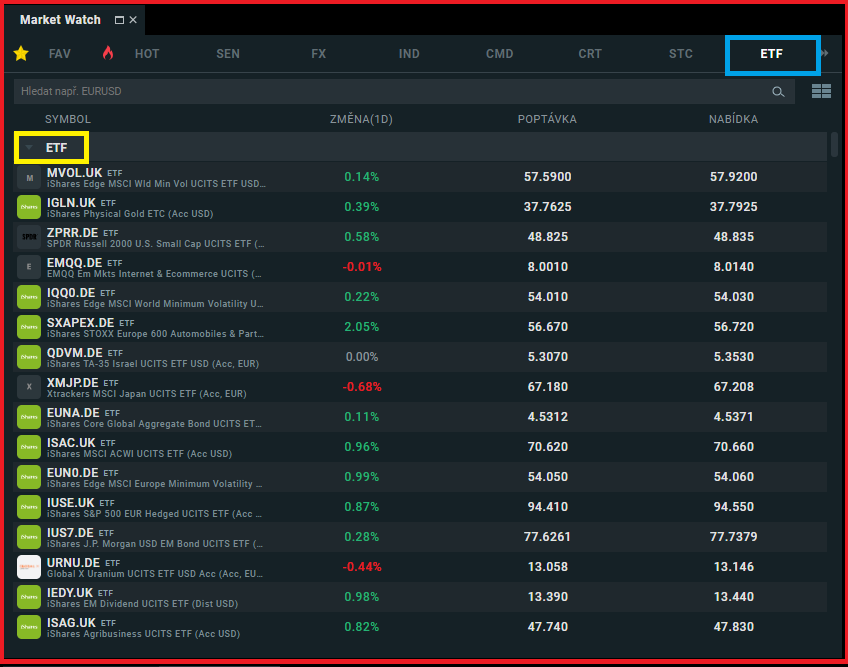
Task: Switch layout with the grid view icon
Action: [x=821, y=92]
